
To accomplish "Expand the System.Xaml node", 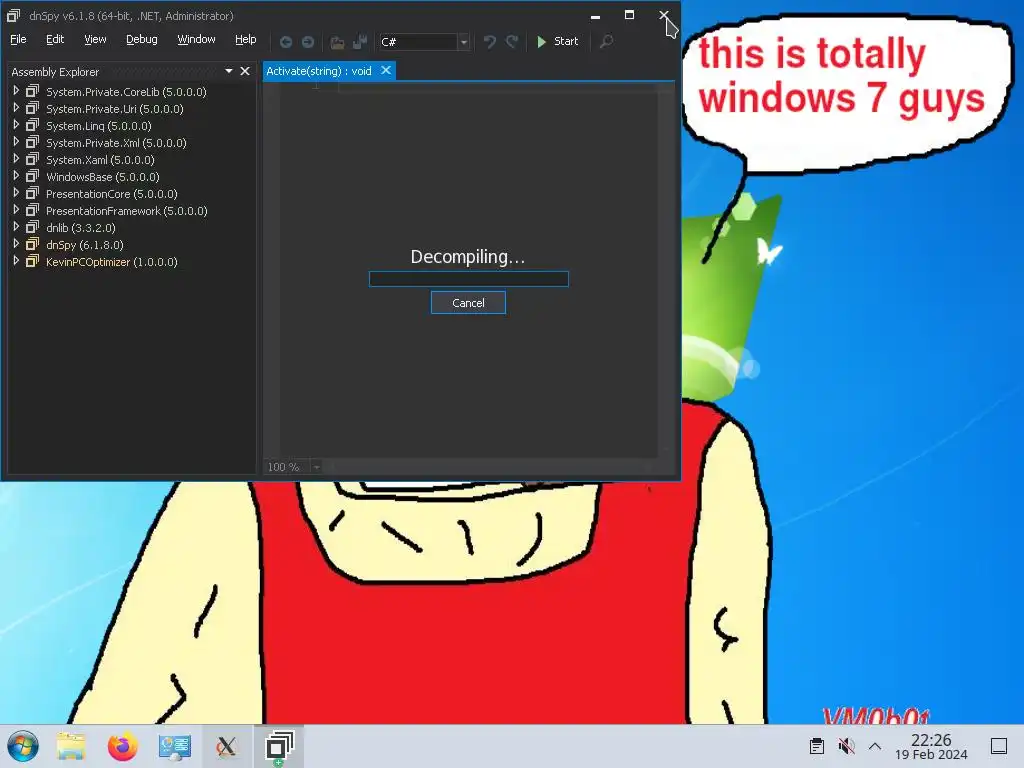I will [16, 159].
